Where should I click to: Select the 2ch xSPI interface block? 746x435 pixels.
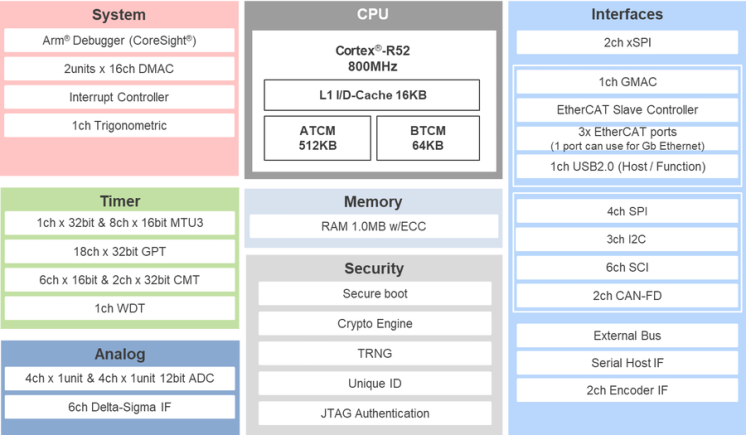click(x=627, y=42)
